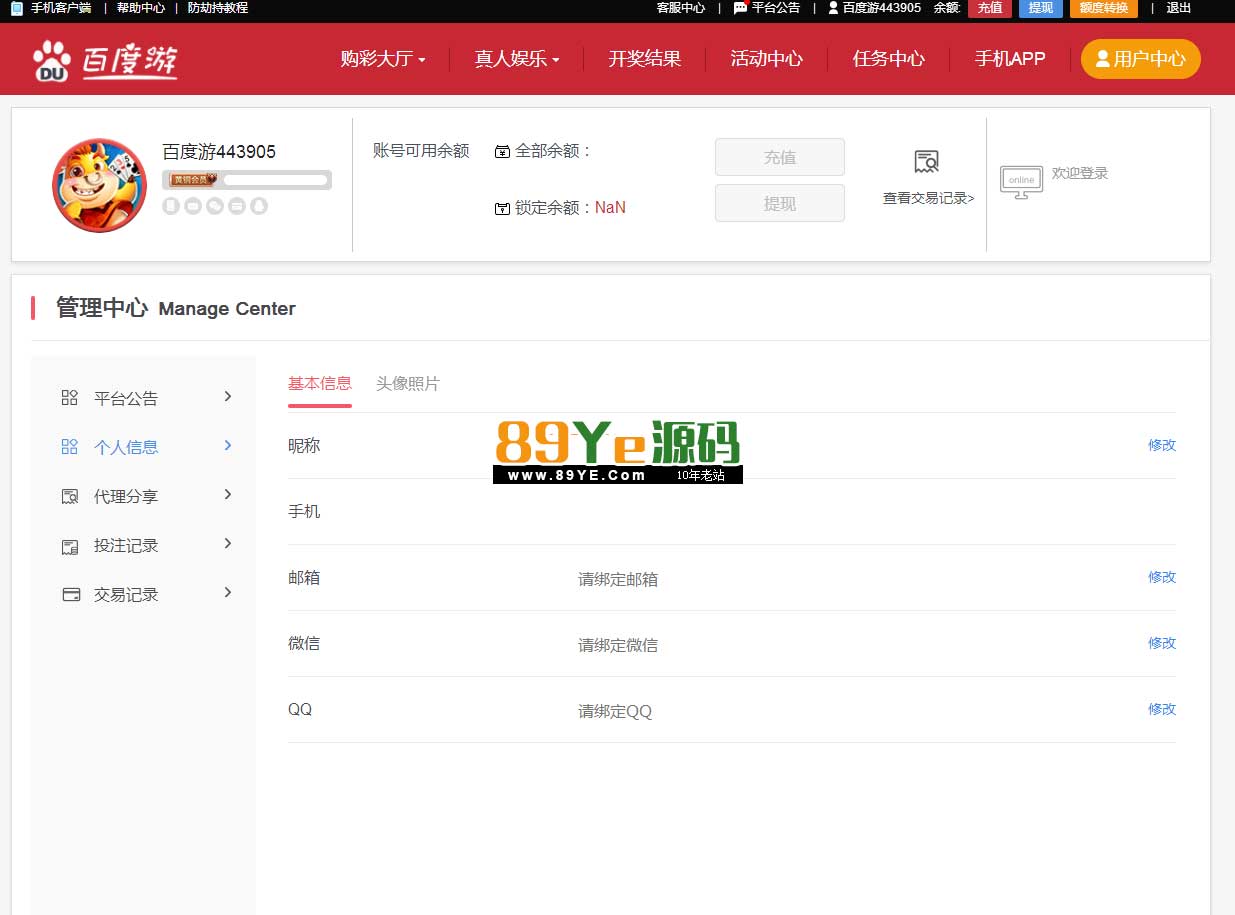
Task: Click the 代理分享 sidebar icon
Action: coord(69,496)
